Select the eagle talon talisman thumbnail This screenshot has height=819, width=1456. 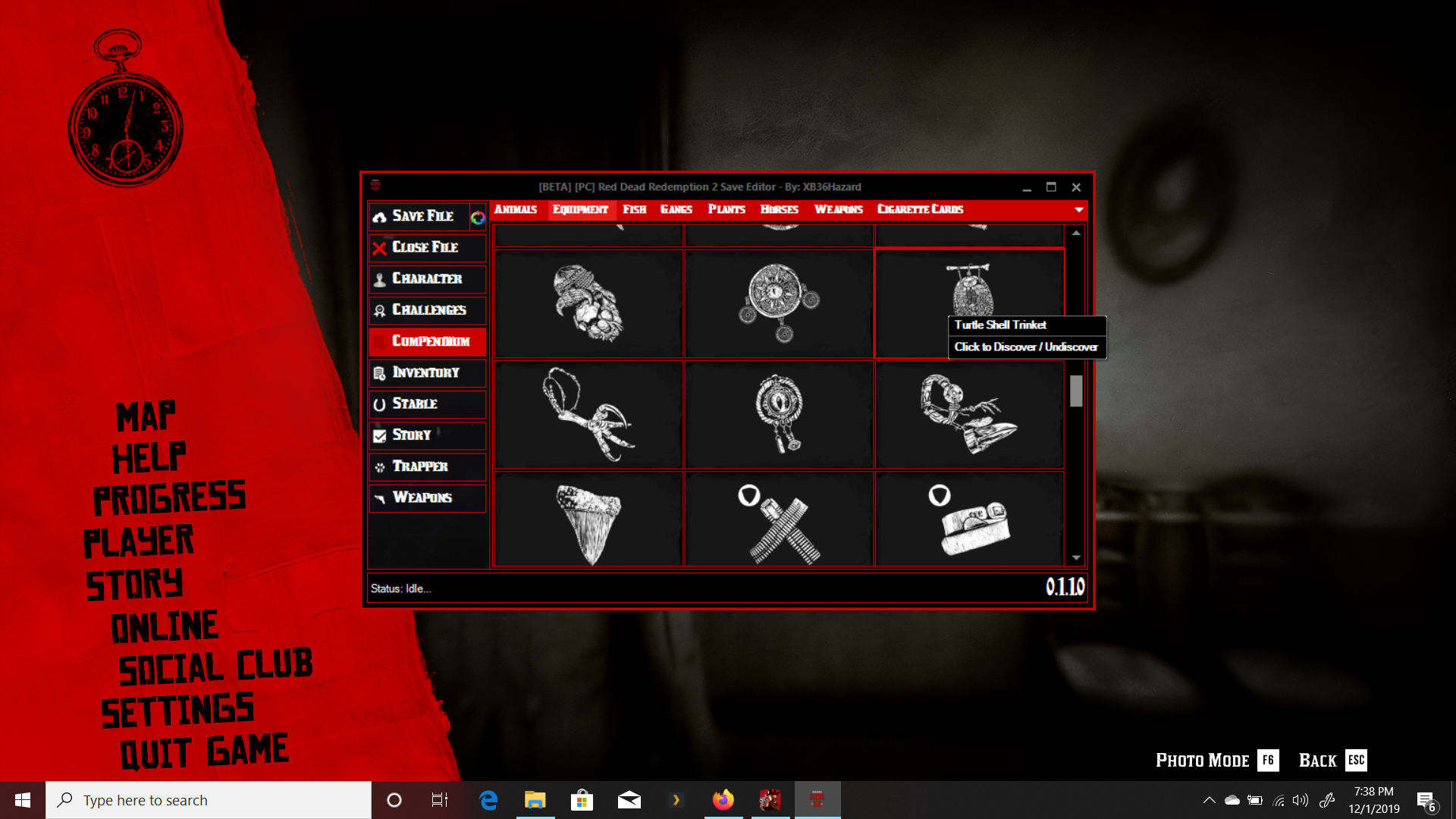pyautogui.click(x=588, y=414)
